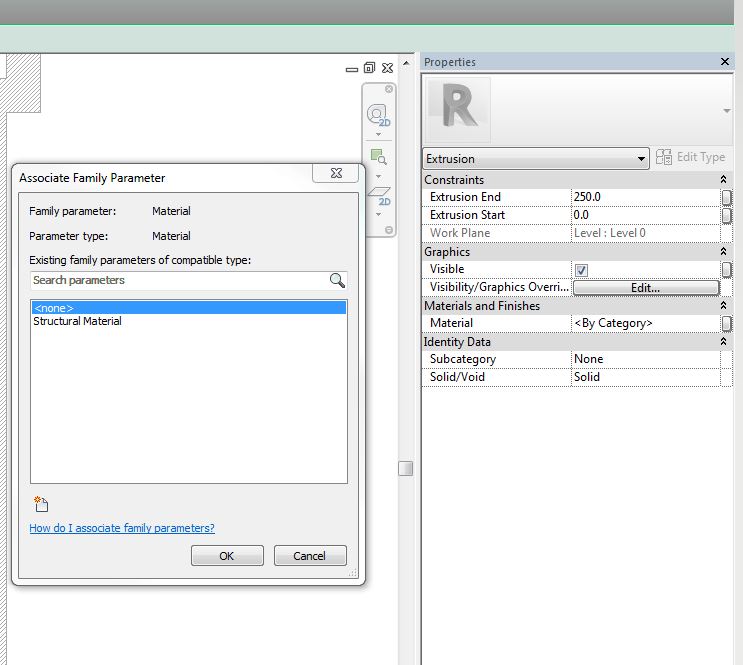Click the Cancel button
Viewport: 743px width, 665px height.
310,556
